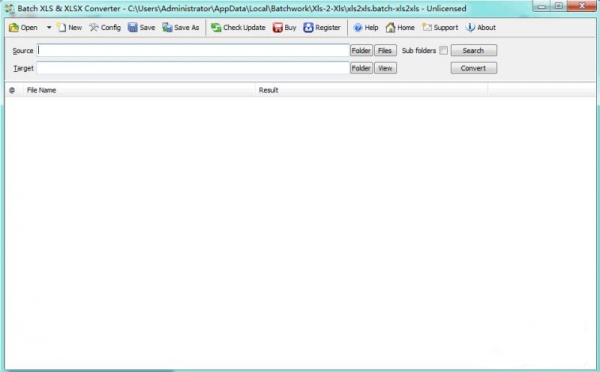
Task: Enable the Sub folders checkbox
Action: pos(443,51)
